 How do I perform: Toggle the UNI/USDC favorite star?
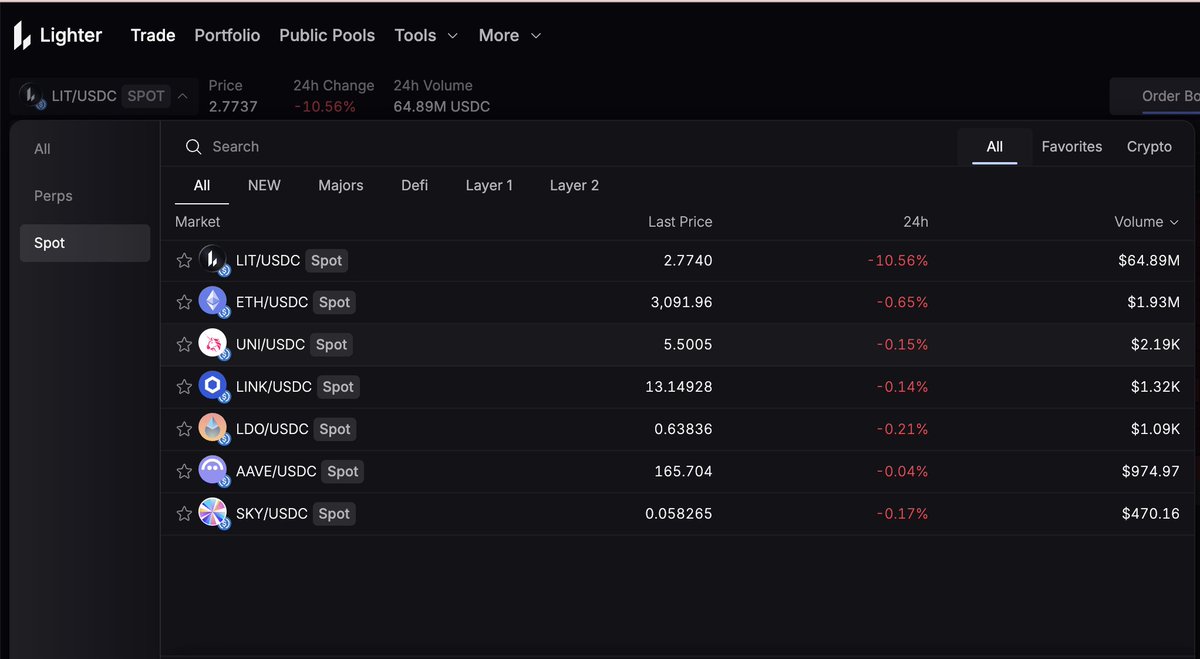(184, 344)
